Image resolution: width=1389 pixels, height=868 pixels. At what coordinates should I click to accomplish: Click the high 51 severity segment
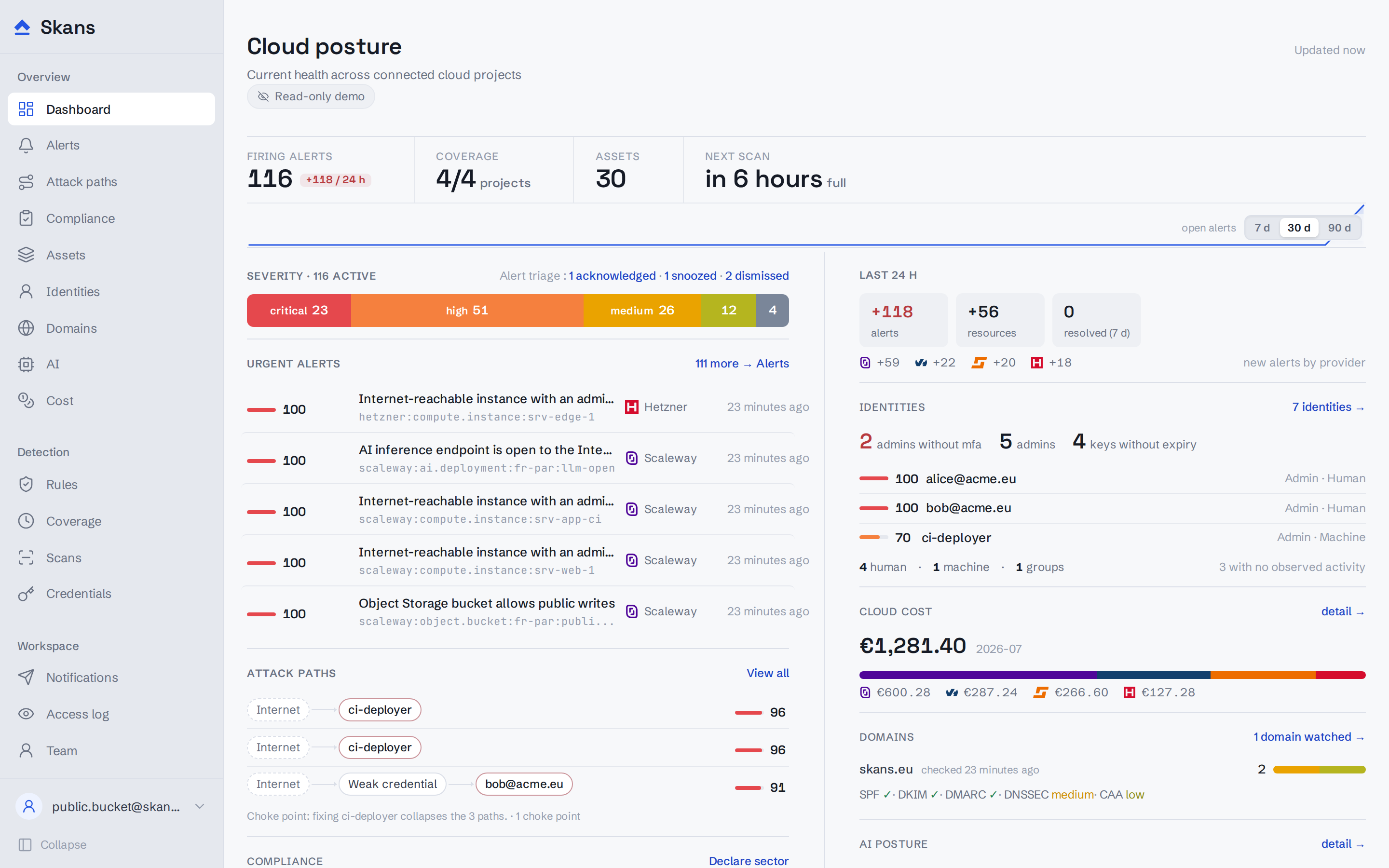coord(467,311)
